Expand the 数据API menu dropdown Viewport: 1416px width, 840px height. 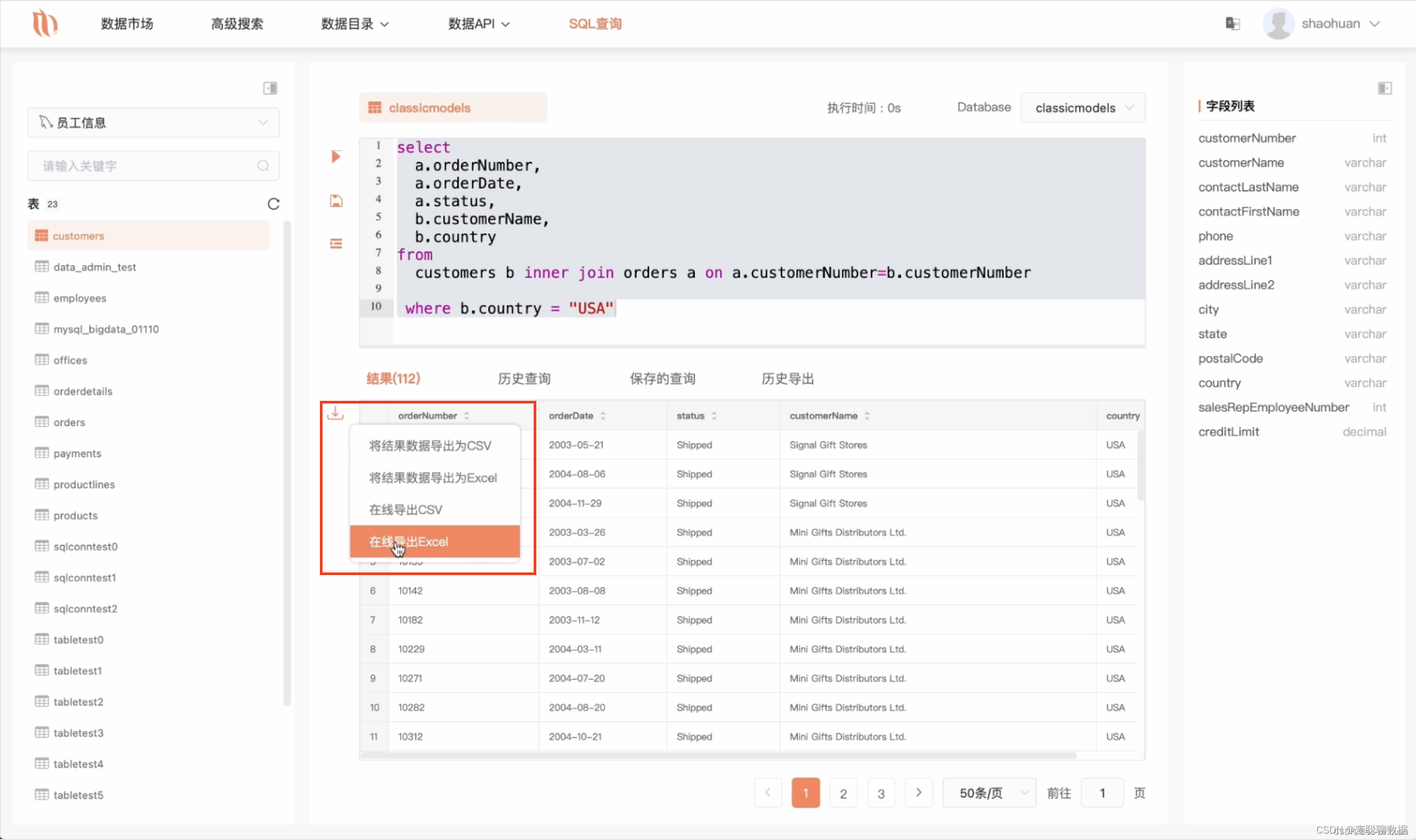pyautogui.click(x=478, y=24)
